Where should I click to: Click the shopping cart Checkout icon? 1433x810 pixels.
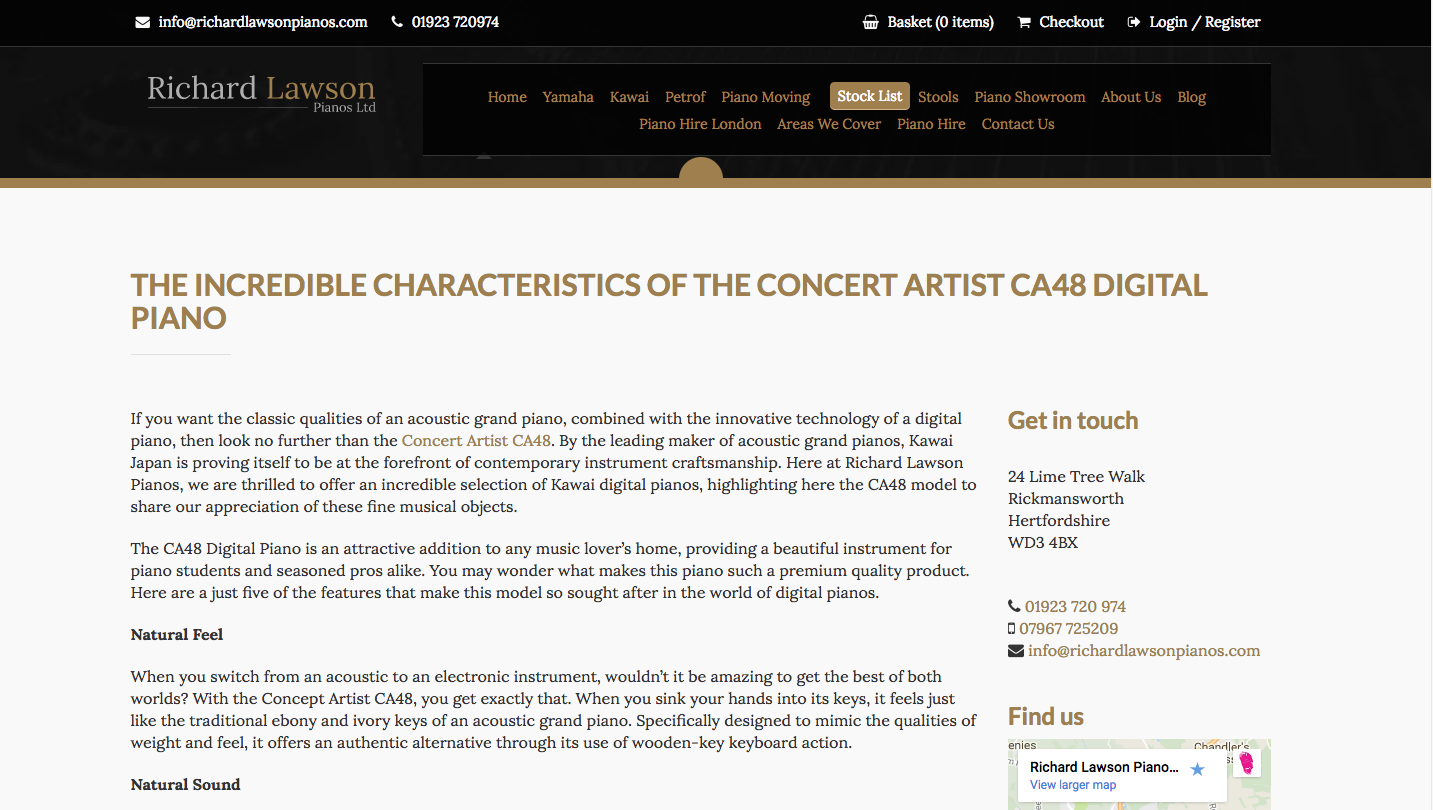[x=1024, y=22]
